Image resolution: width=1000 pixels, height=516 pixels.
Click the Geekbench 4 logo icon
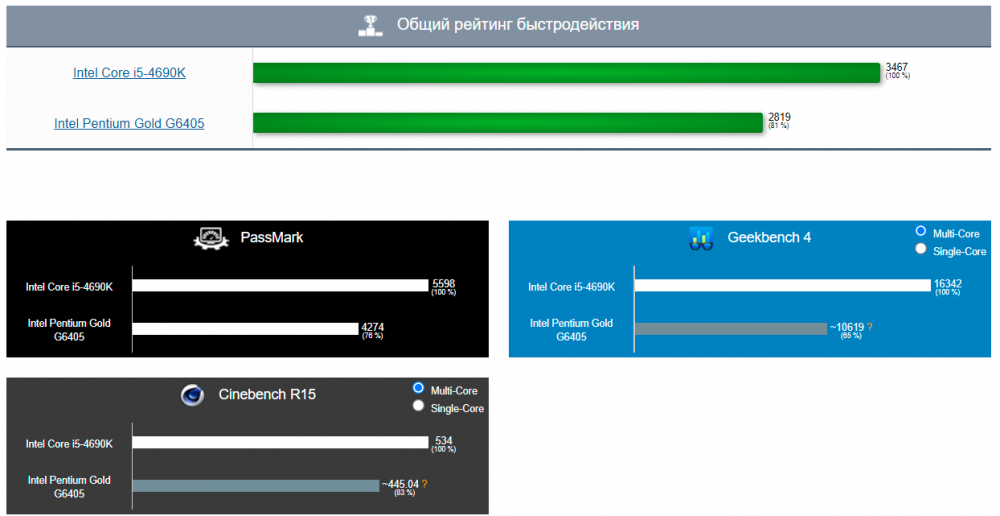coord(700,238)
